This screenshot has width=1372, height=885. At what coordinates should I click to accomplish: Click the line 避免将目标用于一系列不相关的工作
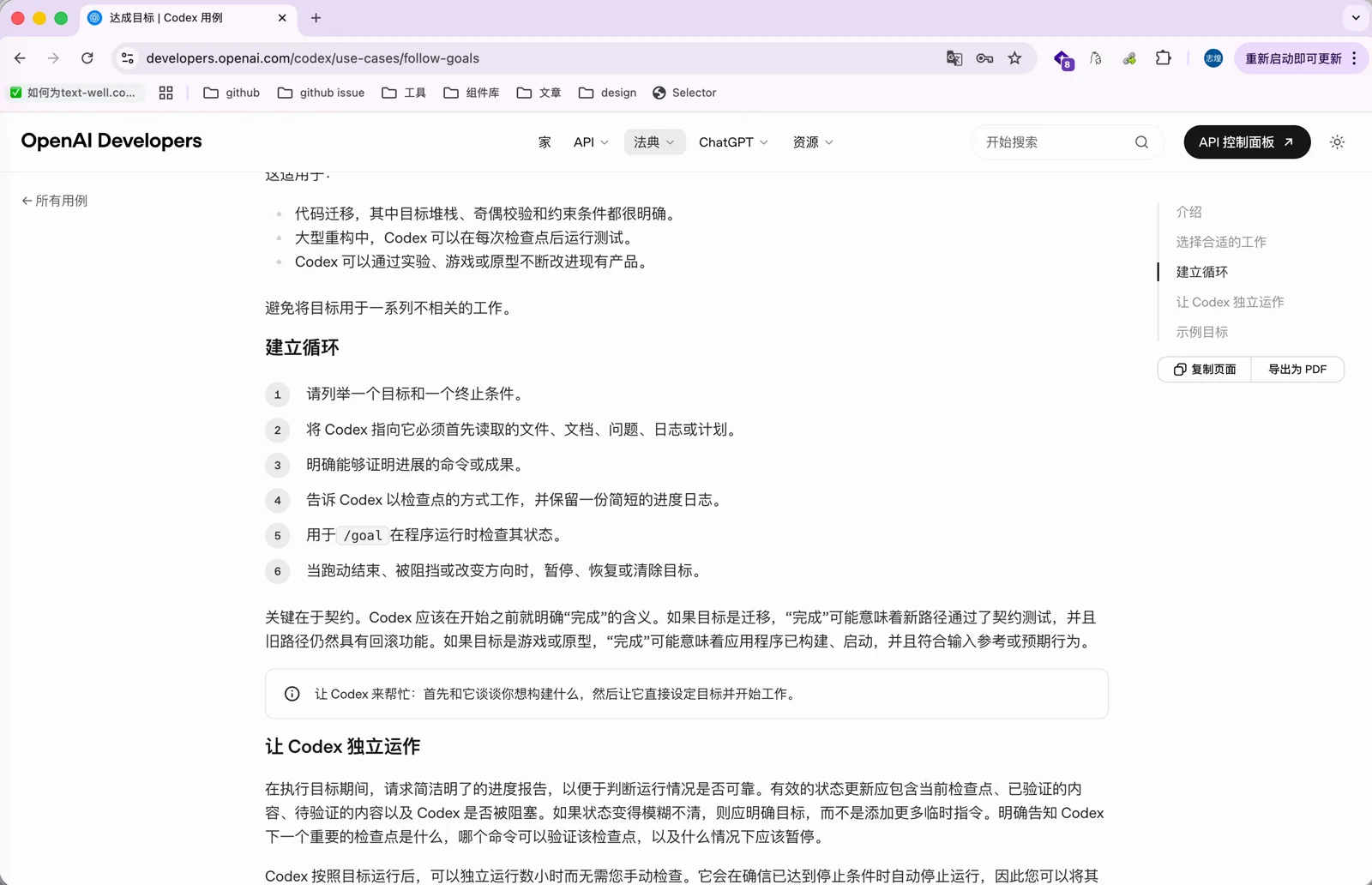tap(391, 308)
